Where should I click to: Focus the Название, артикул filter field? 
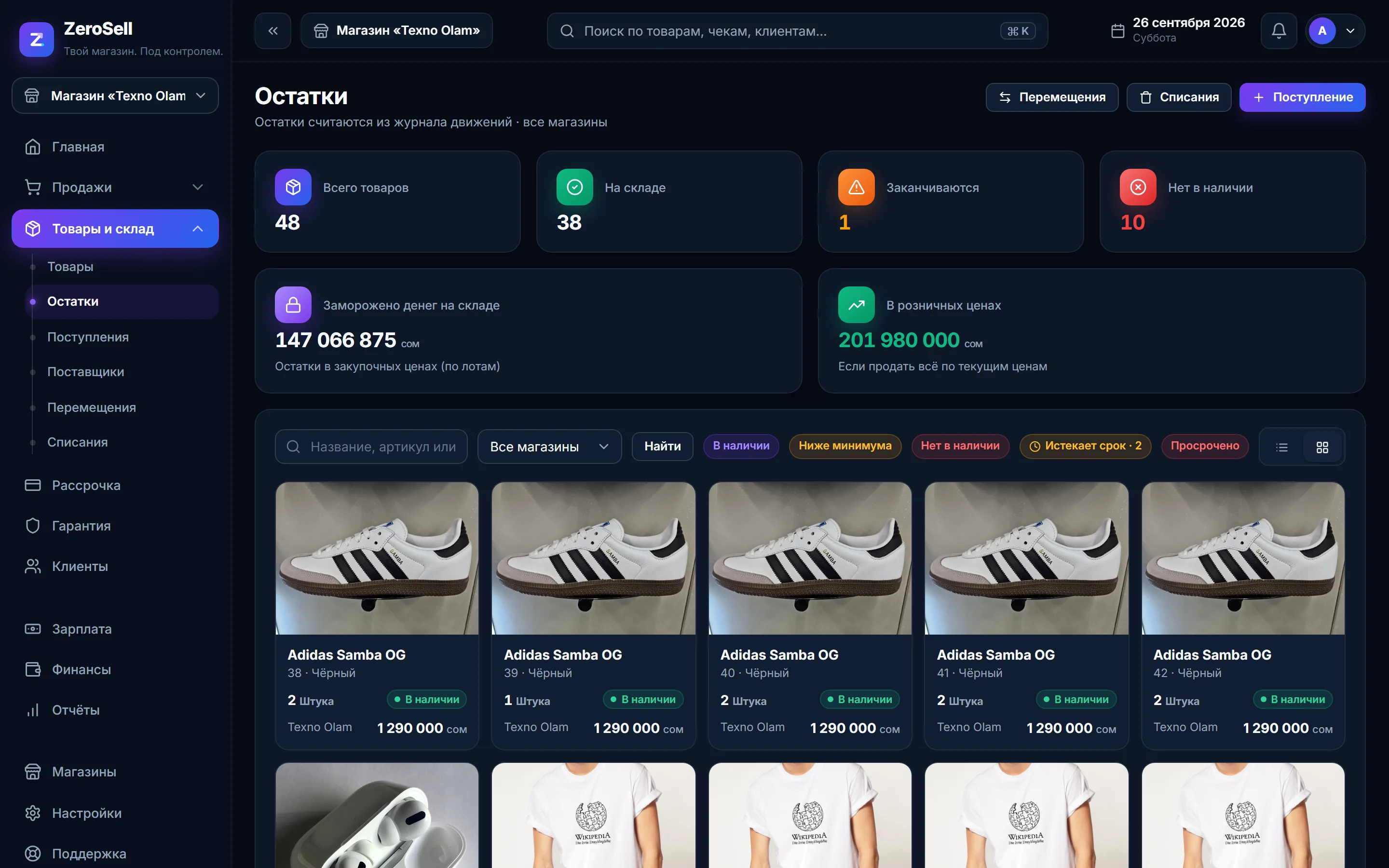(371, 447)
